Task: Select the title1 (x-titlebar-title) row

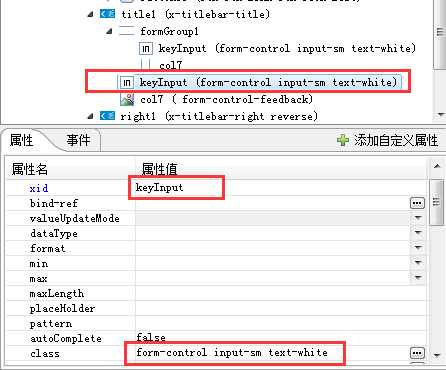Action: pyautogui.click(x=195, y=14)
